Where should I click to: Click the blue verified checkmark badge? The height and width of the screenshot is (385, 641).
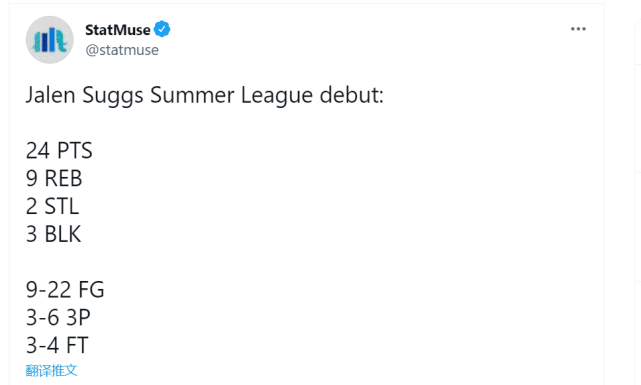pos(162,29)
